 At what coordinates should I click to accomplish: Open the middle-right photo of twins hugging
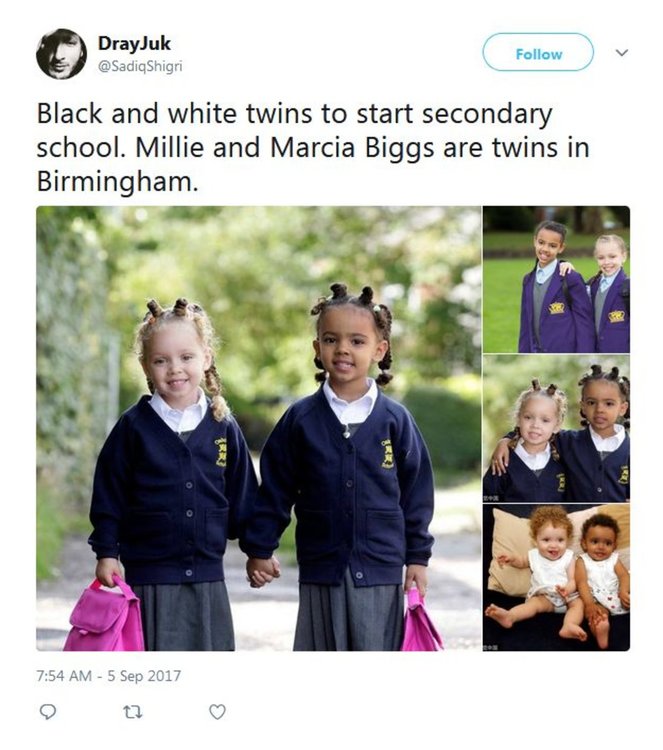click(x=556, y=428)
